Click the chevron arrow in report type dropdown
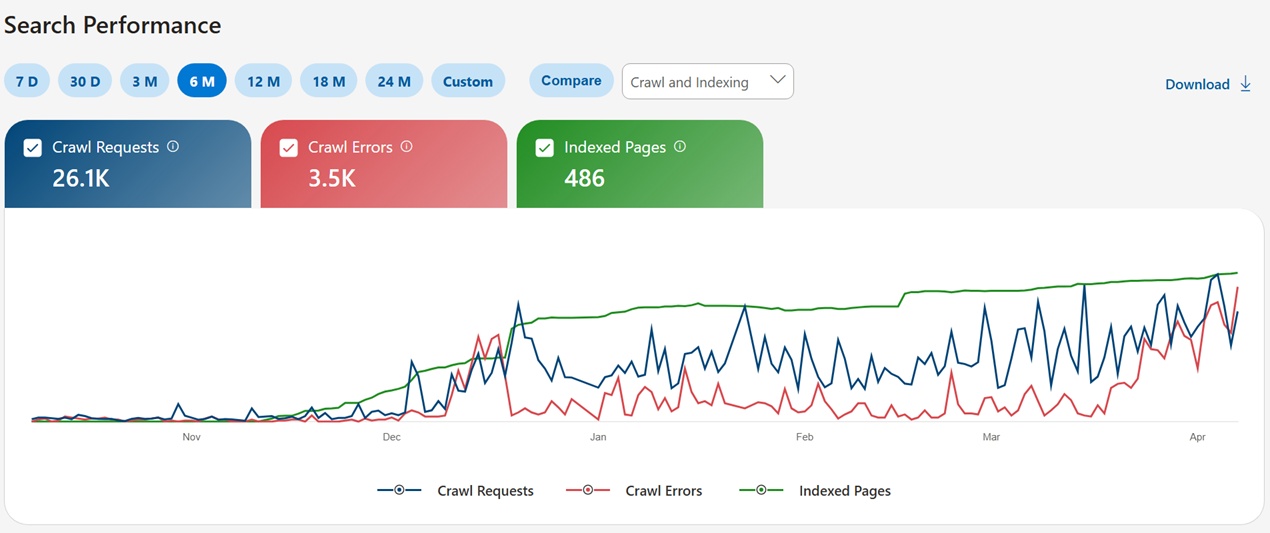The image size is (1270, 533). (x=777, y=81)
